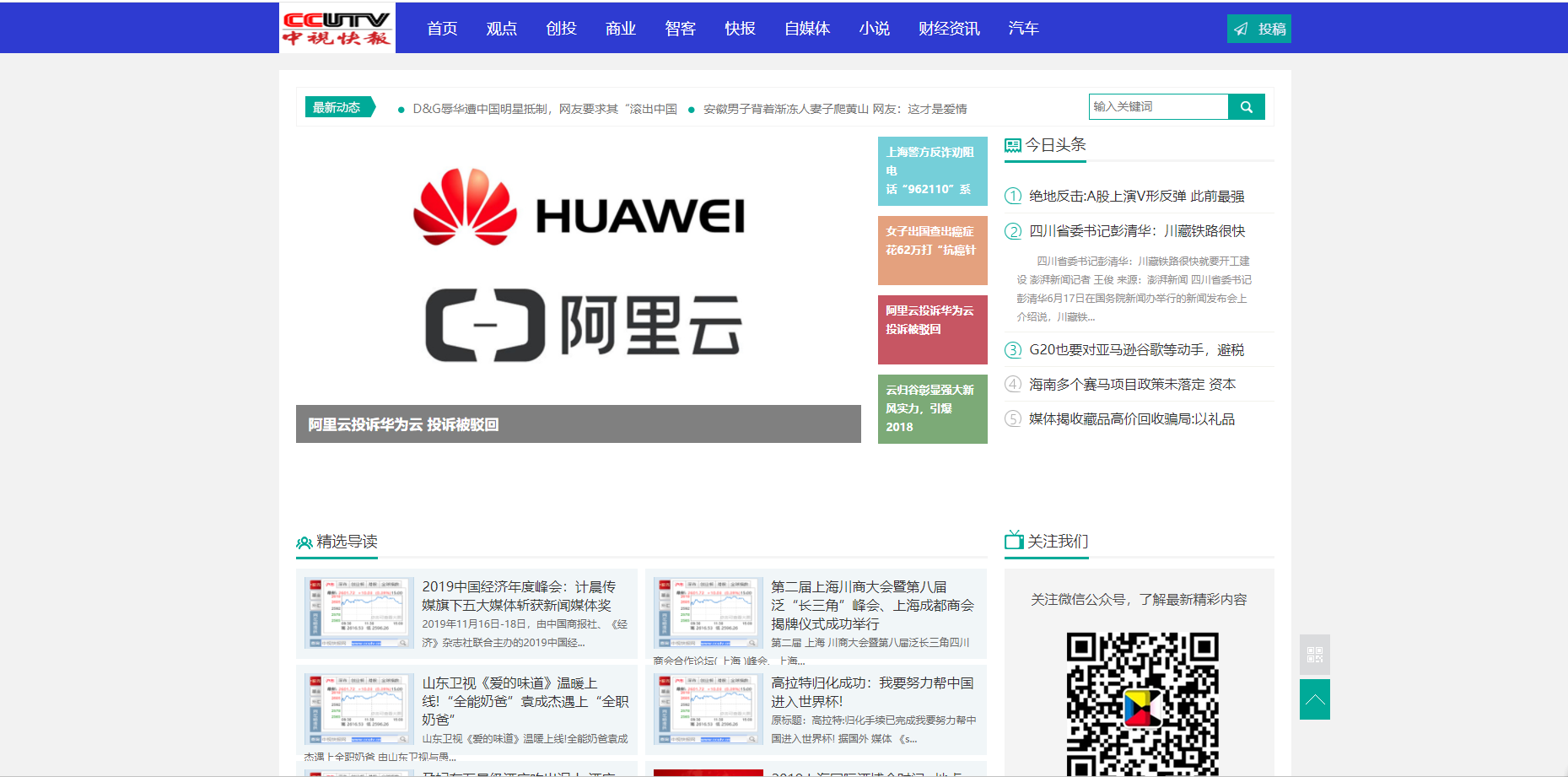Click the magnifier search button

coord(1246,107)
